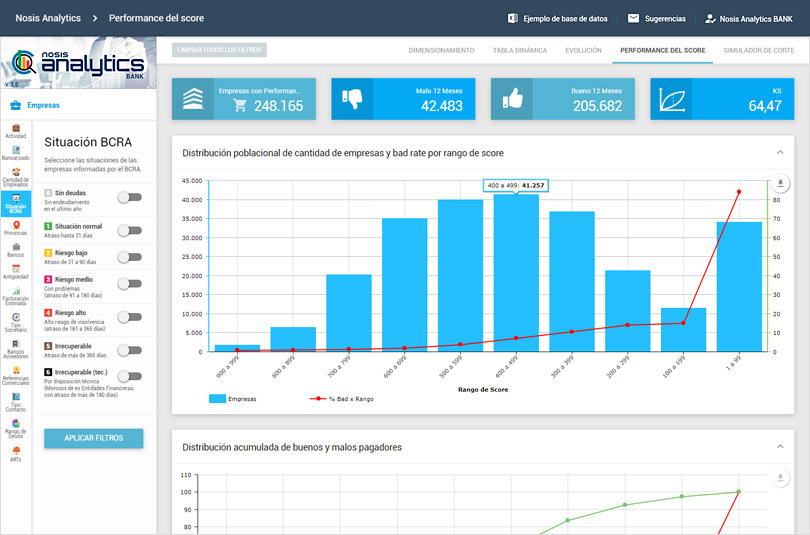Open the Simulador de Corte tab

(758, 50)
